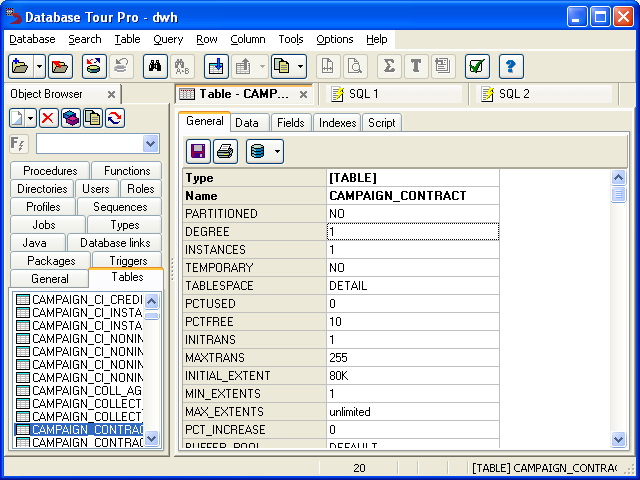Click the Import data icon with blue arrow
Image resolution: width=640 pixels, height=480 pixels.
(216, 66)
